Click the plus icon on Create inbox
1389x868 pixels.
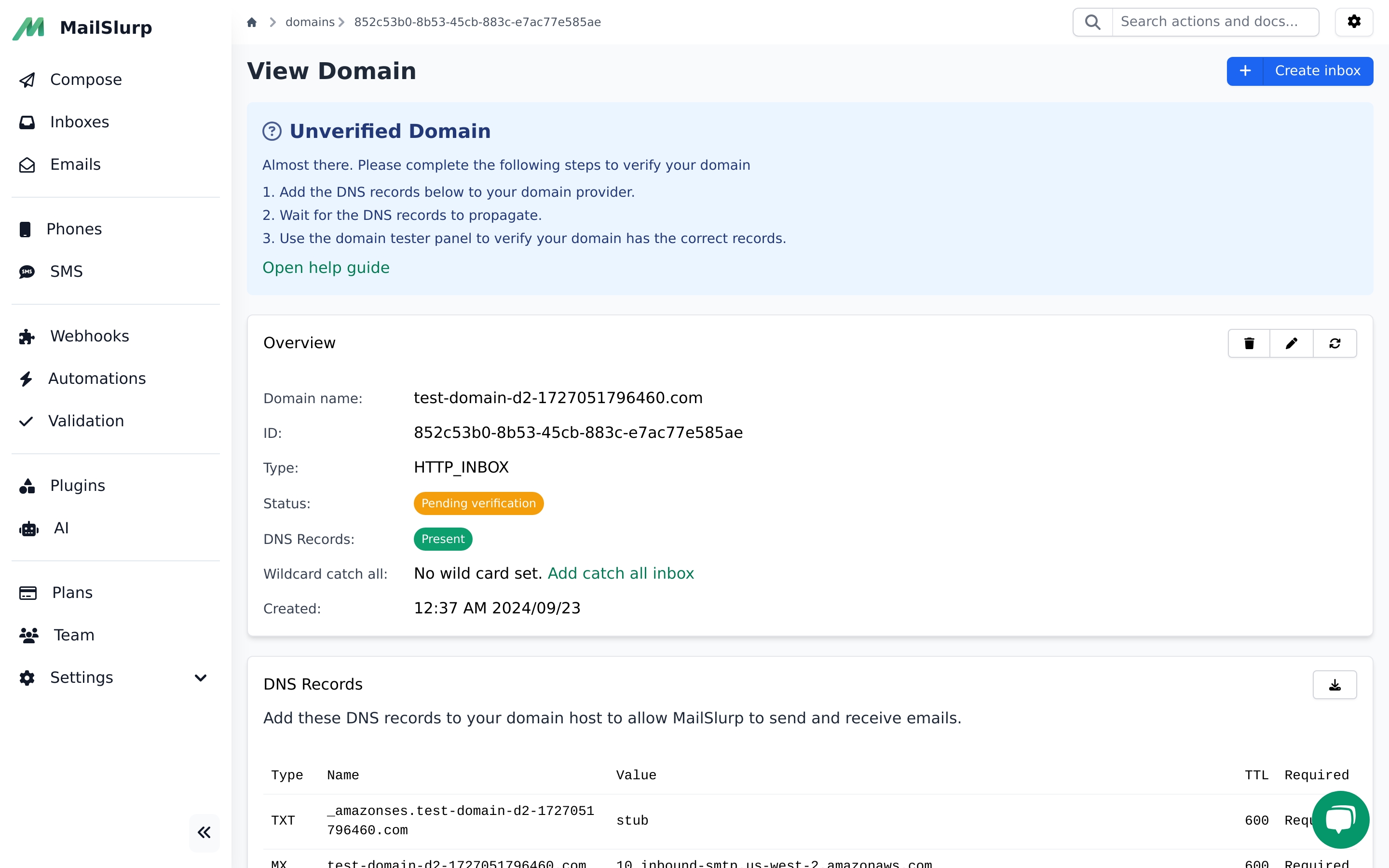click(1245, 71)
